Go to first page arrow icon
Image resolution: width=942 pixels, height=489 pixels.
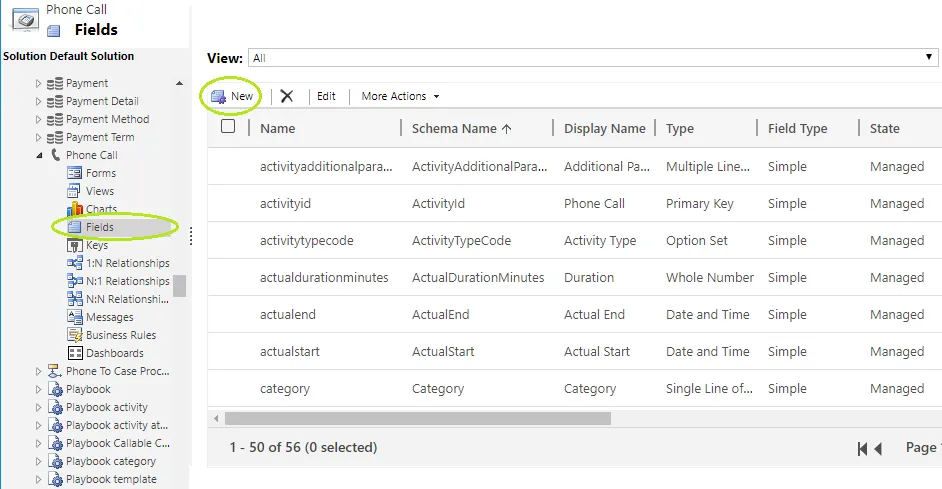click(862, 448)
